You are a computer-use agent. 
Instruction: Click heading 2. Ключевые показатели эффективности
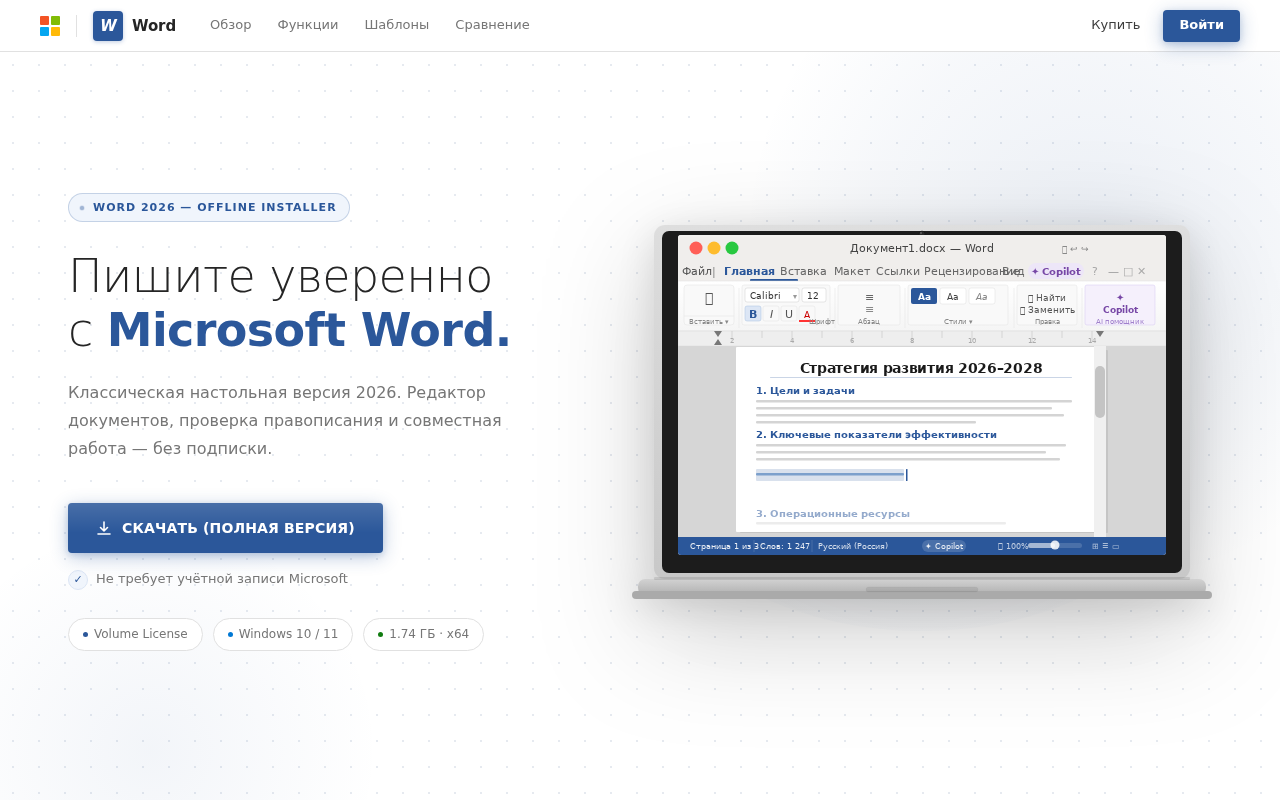pyautogui.click(x=876, y=435)
